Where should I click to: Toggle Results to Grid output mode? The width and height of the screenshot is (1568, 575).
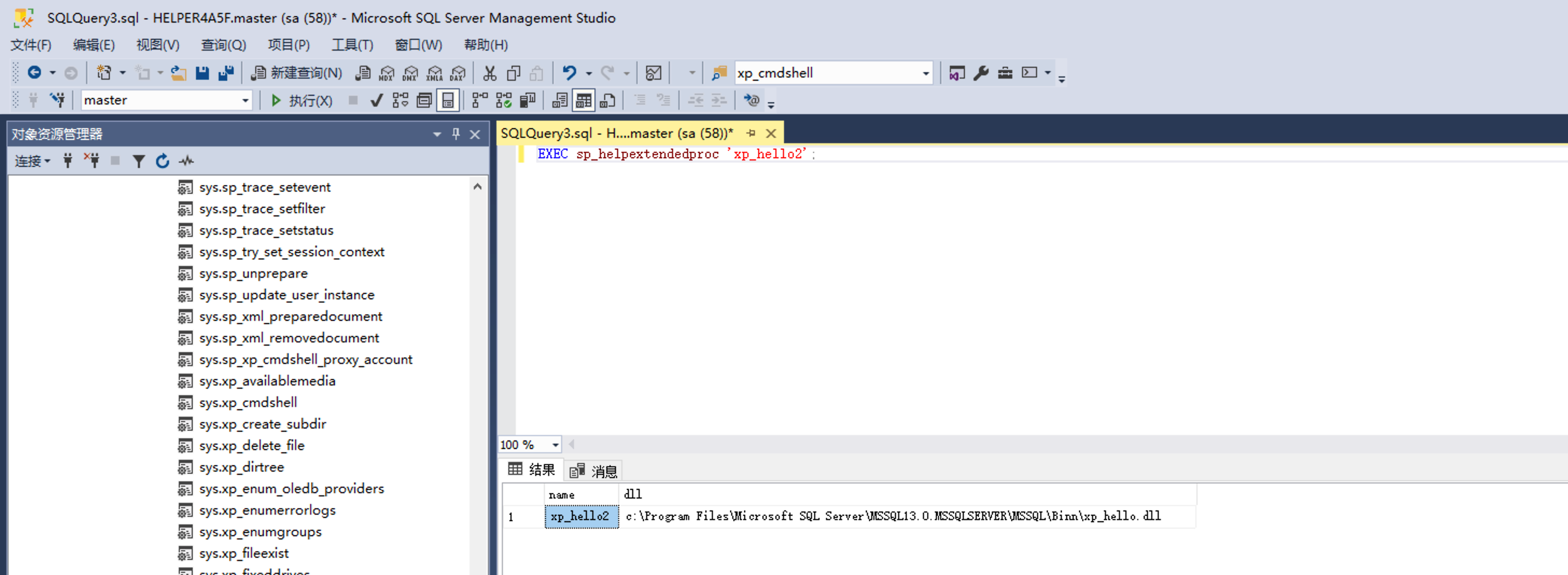tap(583, 100)
